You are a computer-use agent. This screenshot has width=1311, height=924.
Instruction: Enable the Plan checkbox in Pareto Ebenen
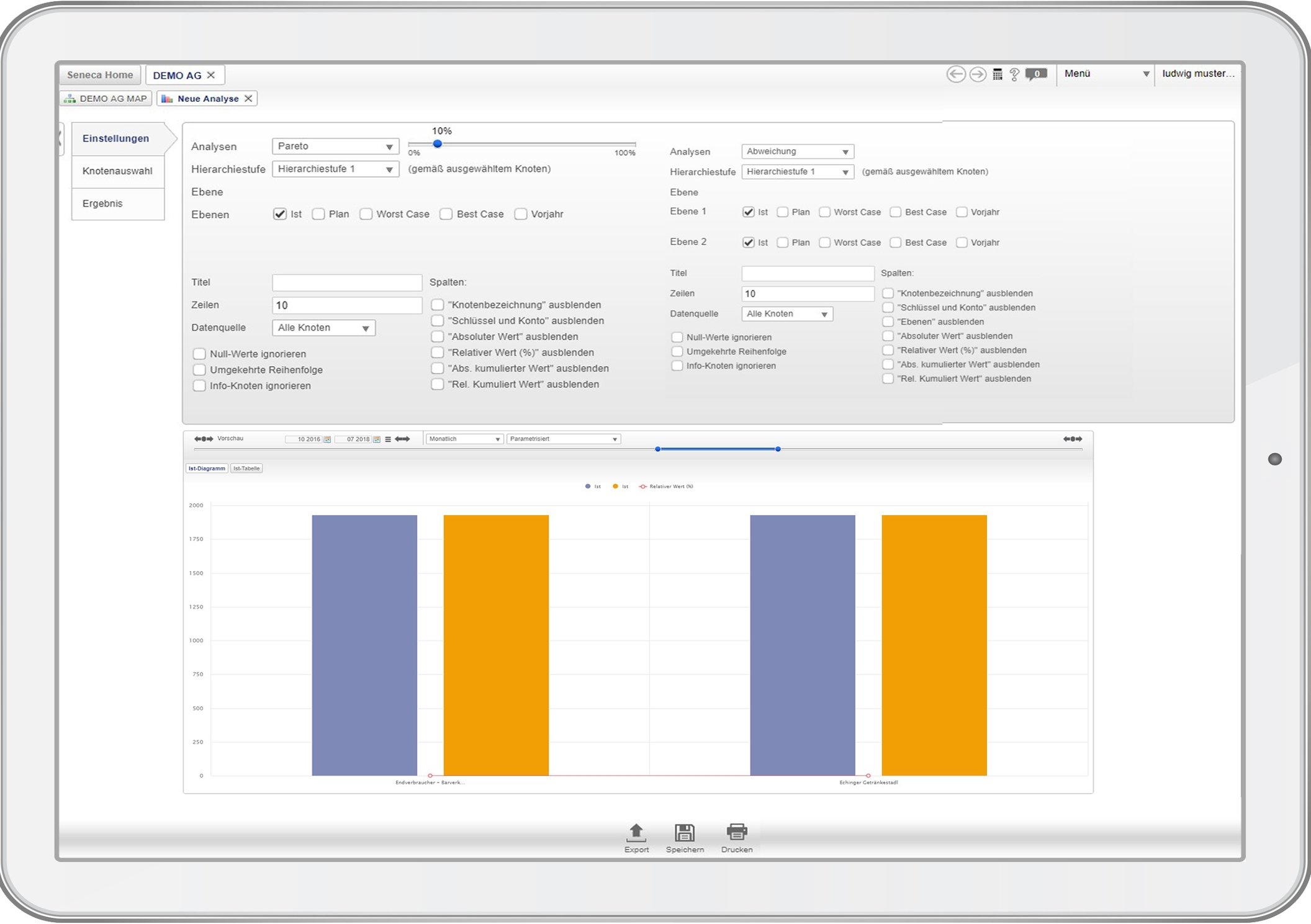(x=319, y=214)
